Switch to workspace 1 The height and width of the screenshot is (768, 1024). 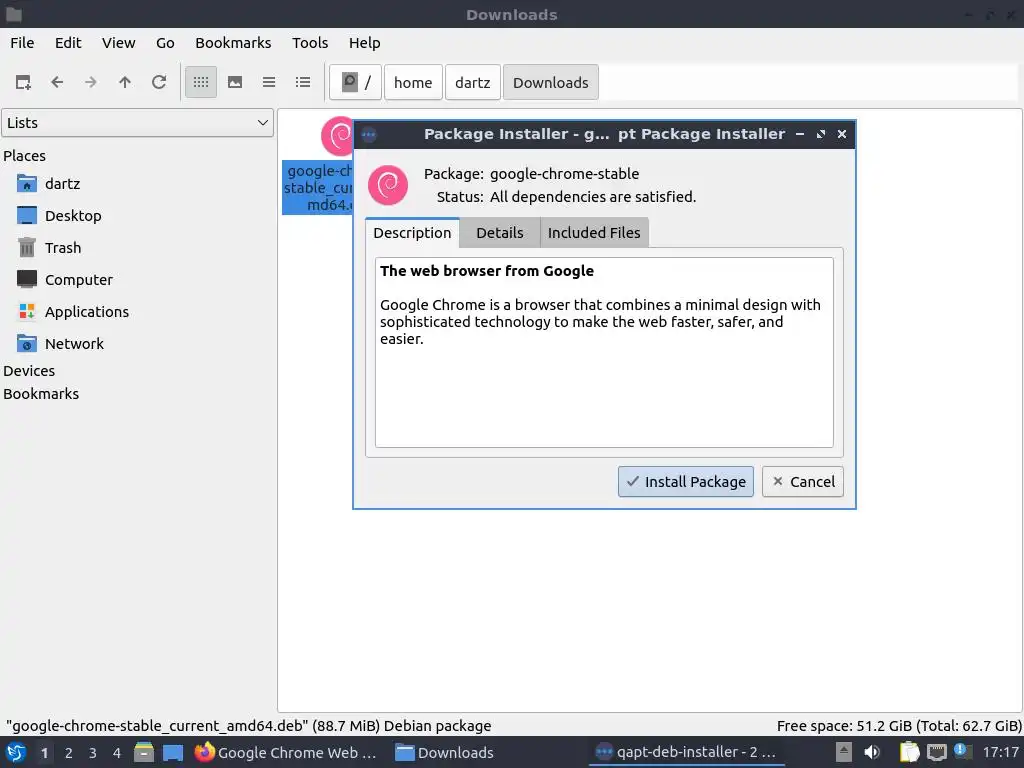(44, 753)
